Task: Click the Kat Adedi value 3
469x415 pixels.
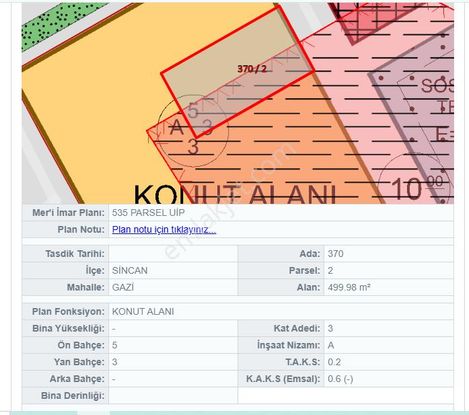Action: pyautogui.click(x=330, y=328)
